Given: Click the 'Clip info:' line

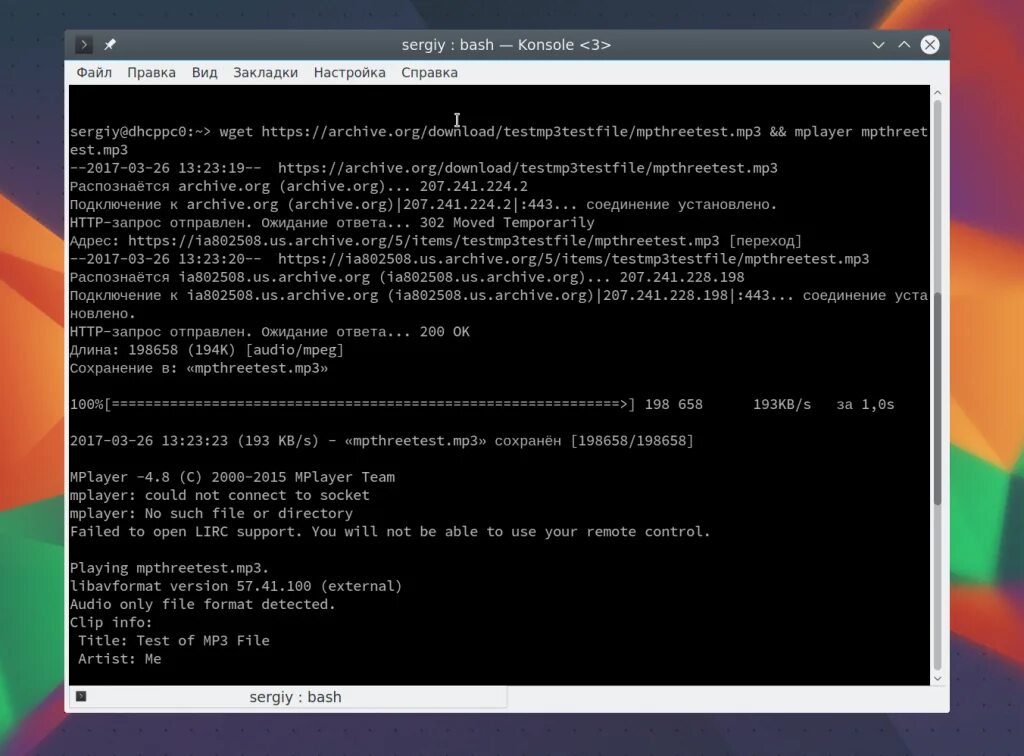Looking at the screenshot, I should pyautogui.click(x=111, y=622).
